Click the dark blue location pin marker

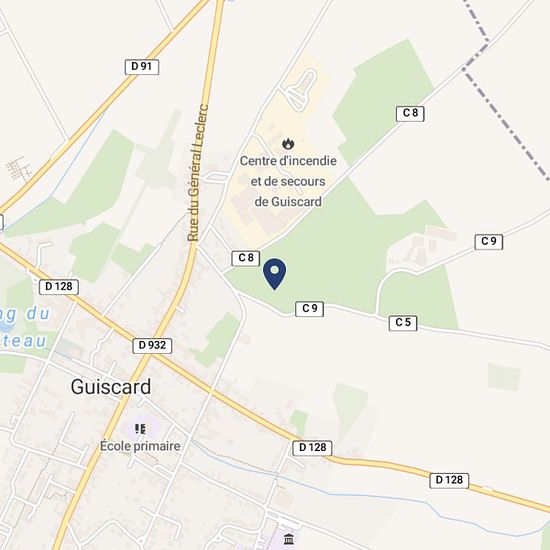275,274
